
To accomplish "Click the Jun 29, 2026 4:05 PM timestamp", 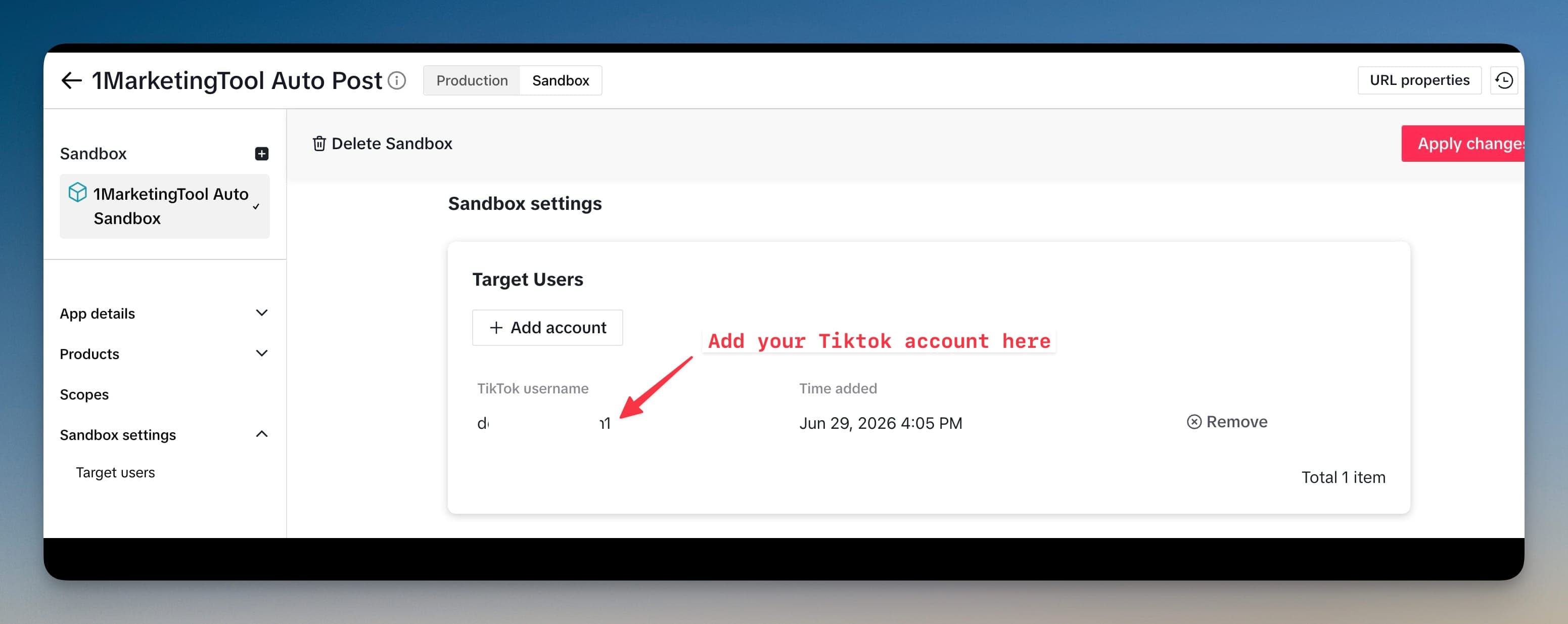I will (880, 423).
